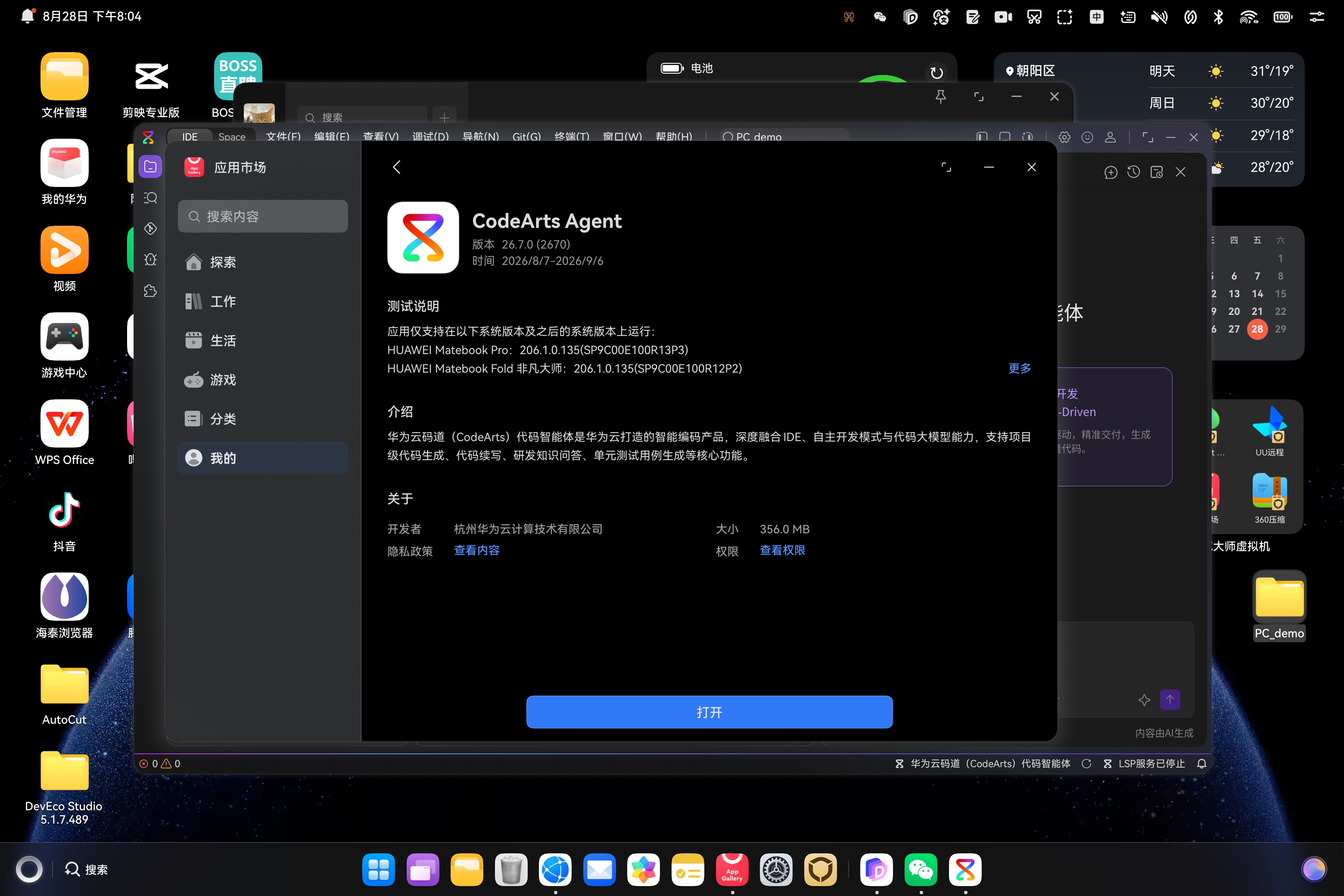Open the 文件(F) menu in CodeArts
Image resolution: width=1344 pixels, height=896 pixels.
(x=283, y=137)
